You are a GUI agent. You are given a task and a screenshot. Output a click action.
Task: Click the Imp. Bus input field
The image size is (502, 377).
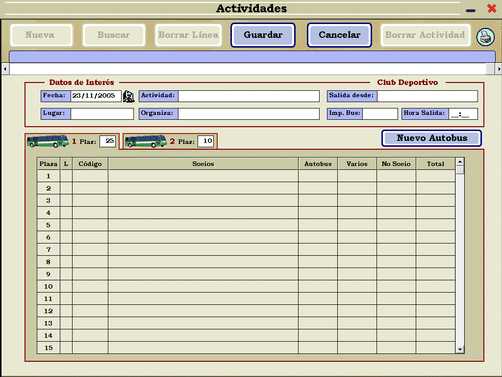pyautogui.click(x=380, y=114)
